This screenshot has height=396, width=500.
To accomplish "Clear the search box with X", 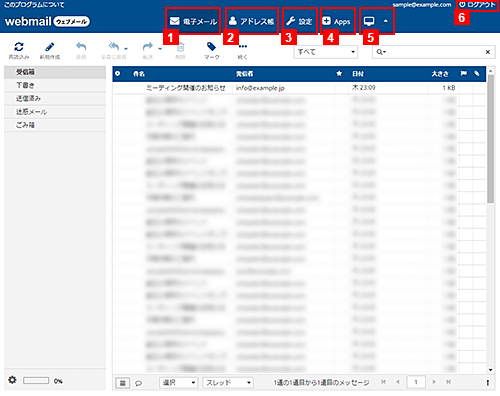I will [x=488, y=52].
